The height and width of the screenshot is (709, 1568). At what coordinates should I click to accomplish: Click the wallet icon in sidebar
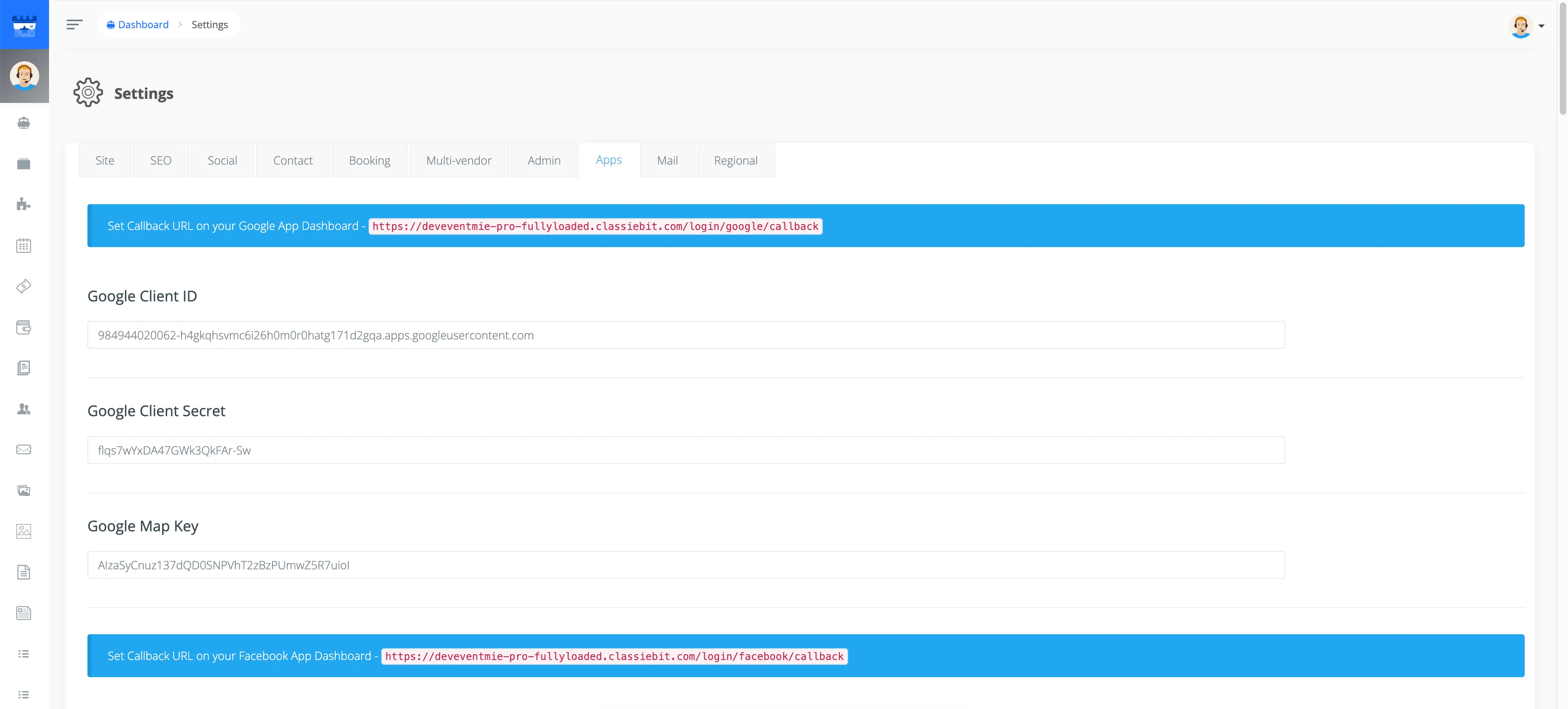point(24,328)
